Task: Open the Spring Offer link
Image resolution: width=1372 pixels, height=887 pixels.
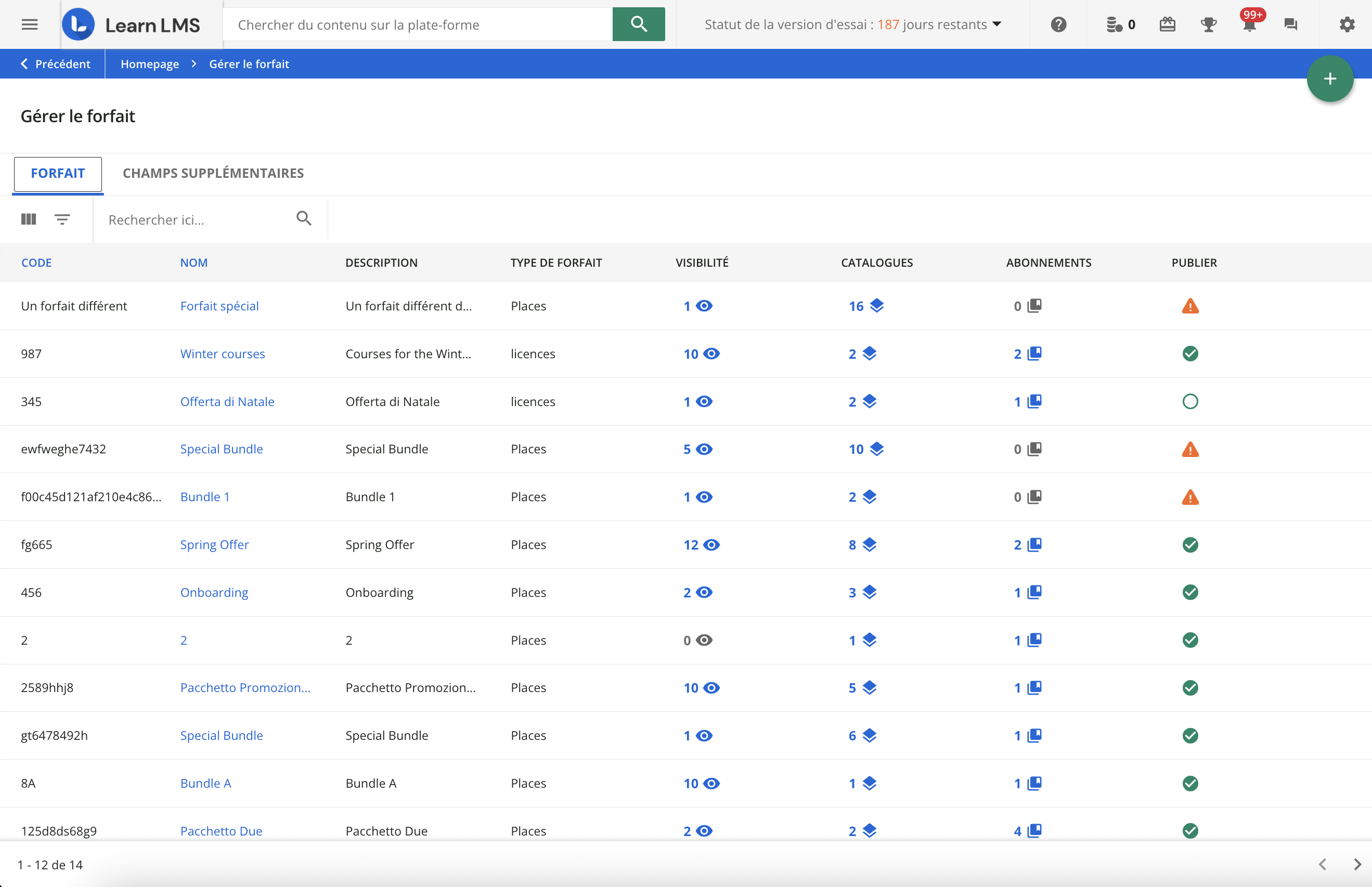Action: click(x=214, y=544)
